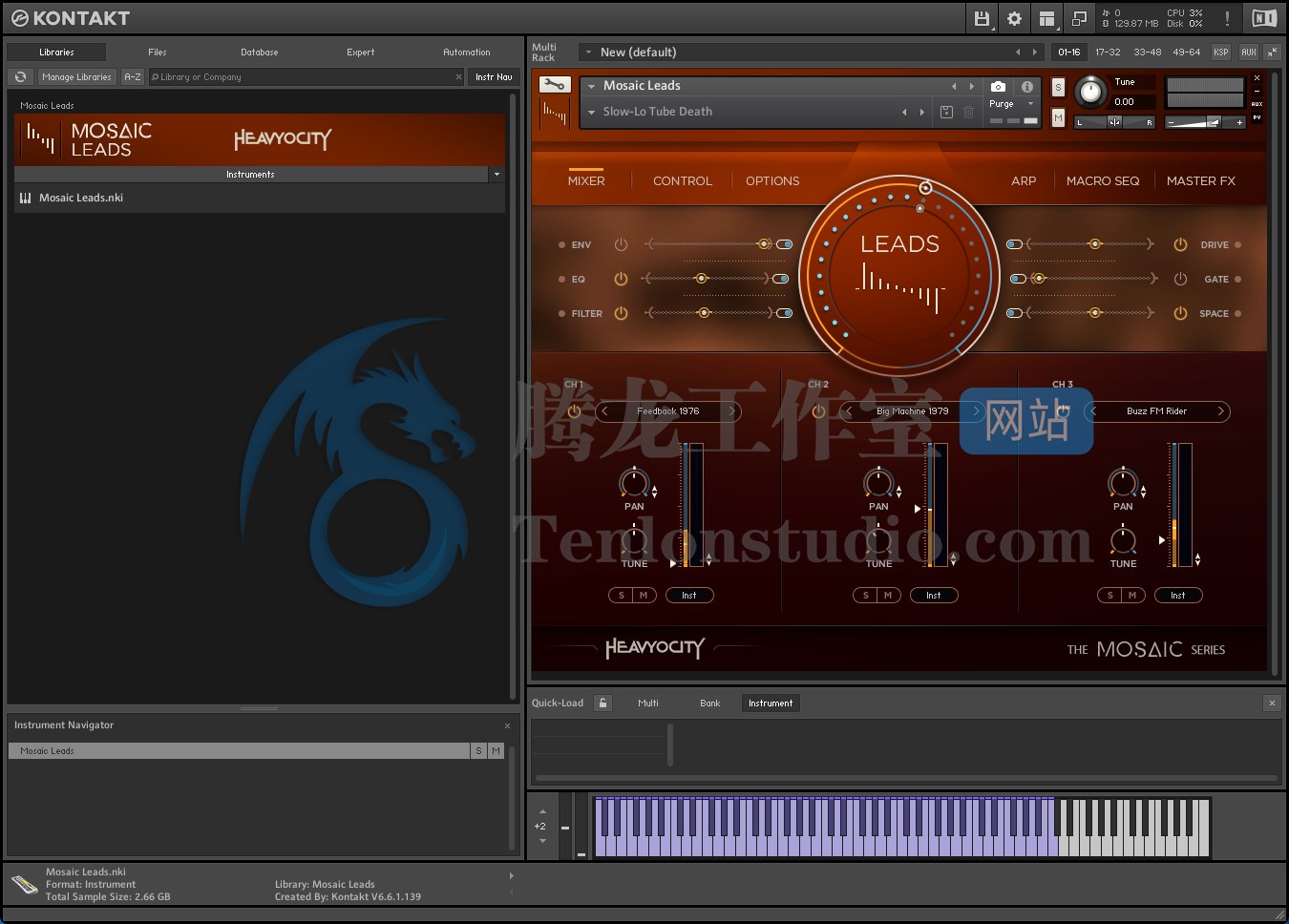Click the camera snapshot icon on Mosaic Leads
The image size is (1289, 924).
point(996,86)
